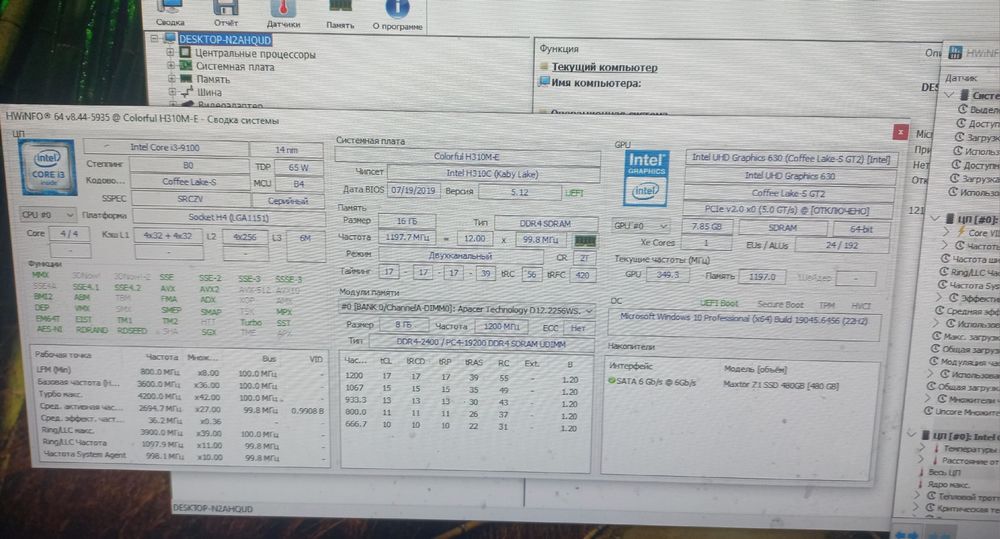Click the Microsoft Windows 10 Professional OS field
The image size is (1000, 539).
744,324
